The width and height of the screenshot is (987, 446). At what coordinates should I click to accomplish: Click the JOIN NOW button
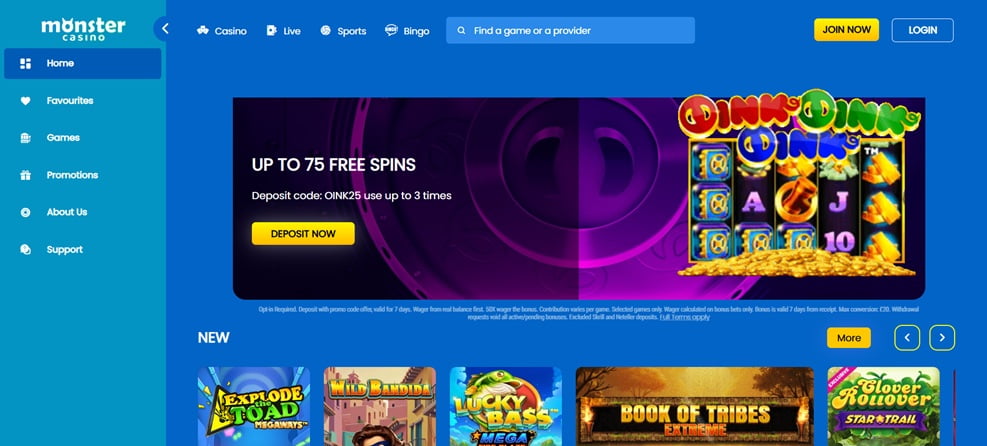[846, 30]
